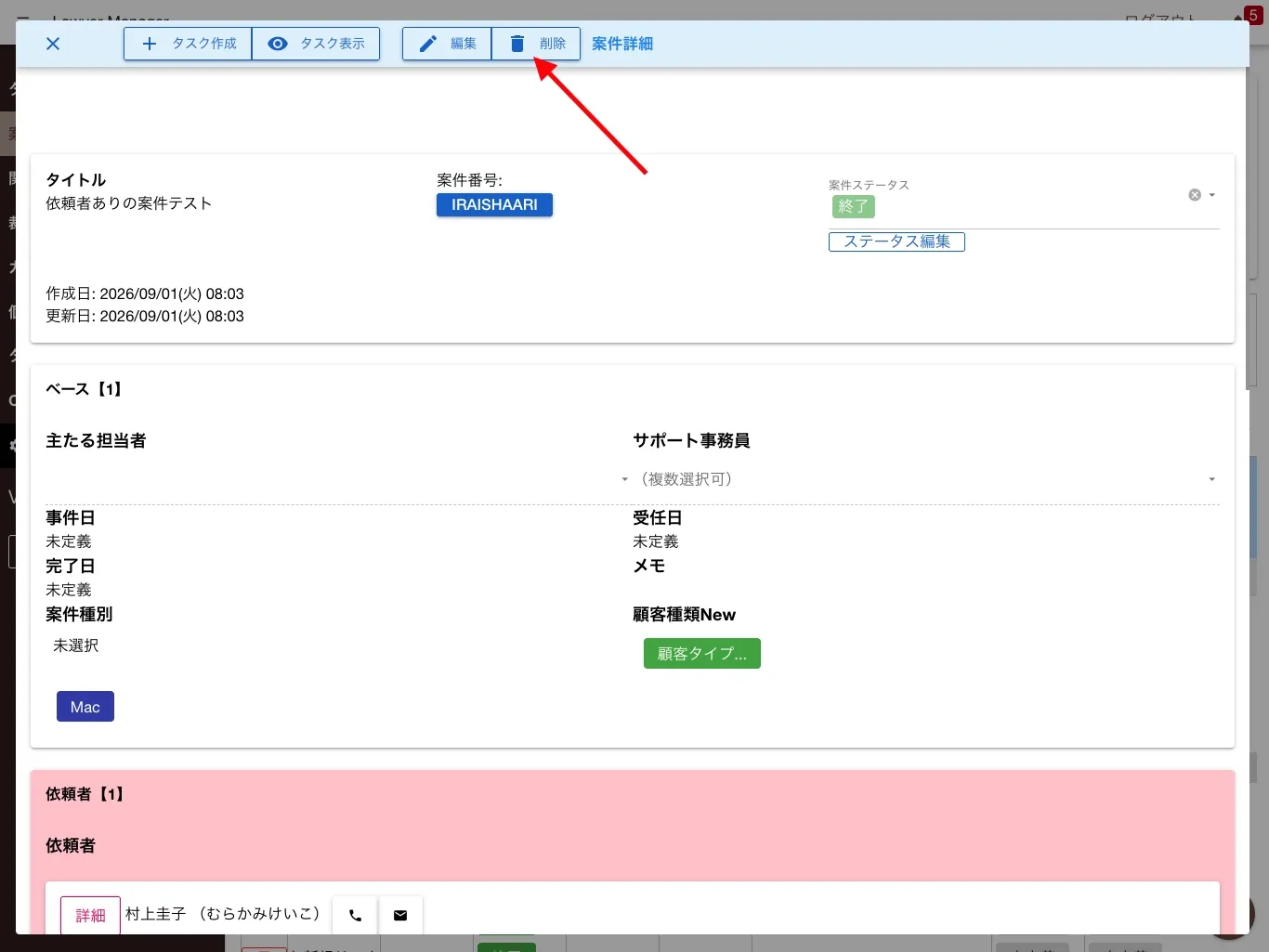Click the 依頼者【1】 section heading
The width and height of the screenshot is (1269, 952).
click(85, 794)
